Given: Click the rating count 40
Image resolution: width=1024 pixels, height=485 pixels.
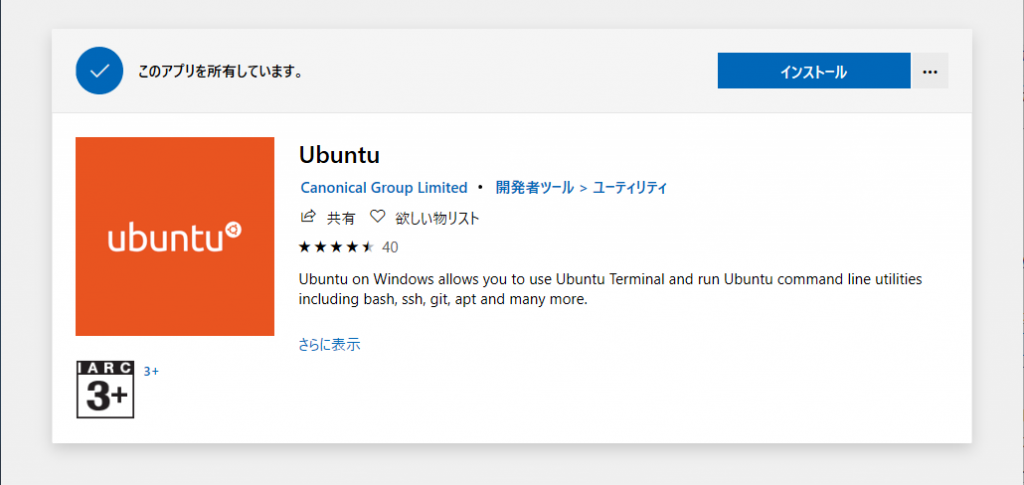Looking at the screenshot, I should coord(390,247).
